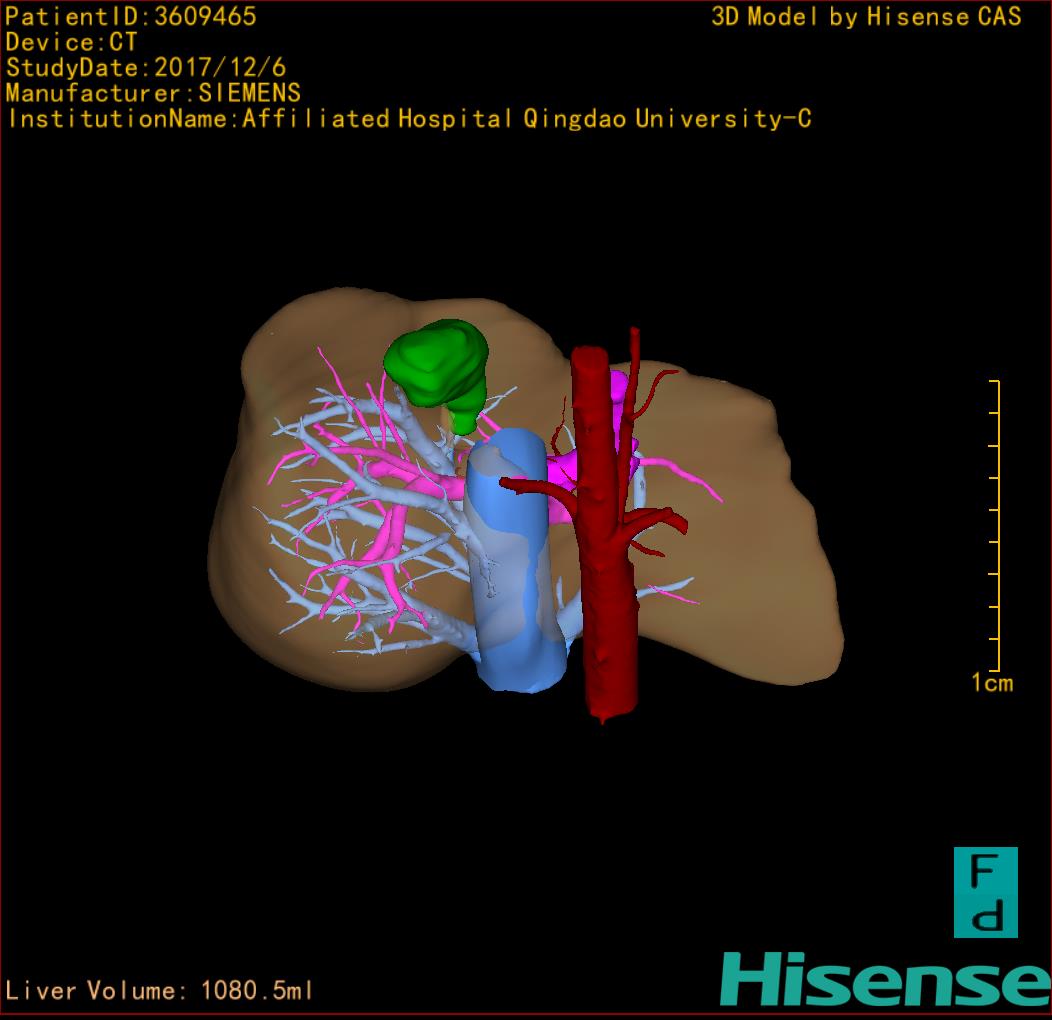Select the Liver Volume: 1080.5ml text
The width and height of the screenshot is (1052, 1020).
159,990
